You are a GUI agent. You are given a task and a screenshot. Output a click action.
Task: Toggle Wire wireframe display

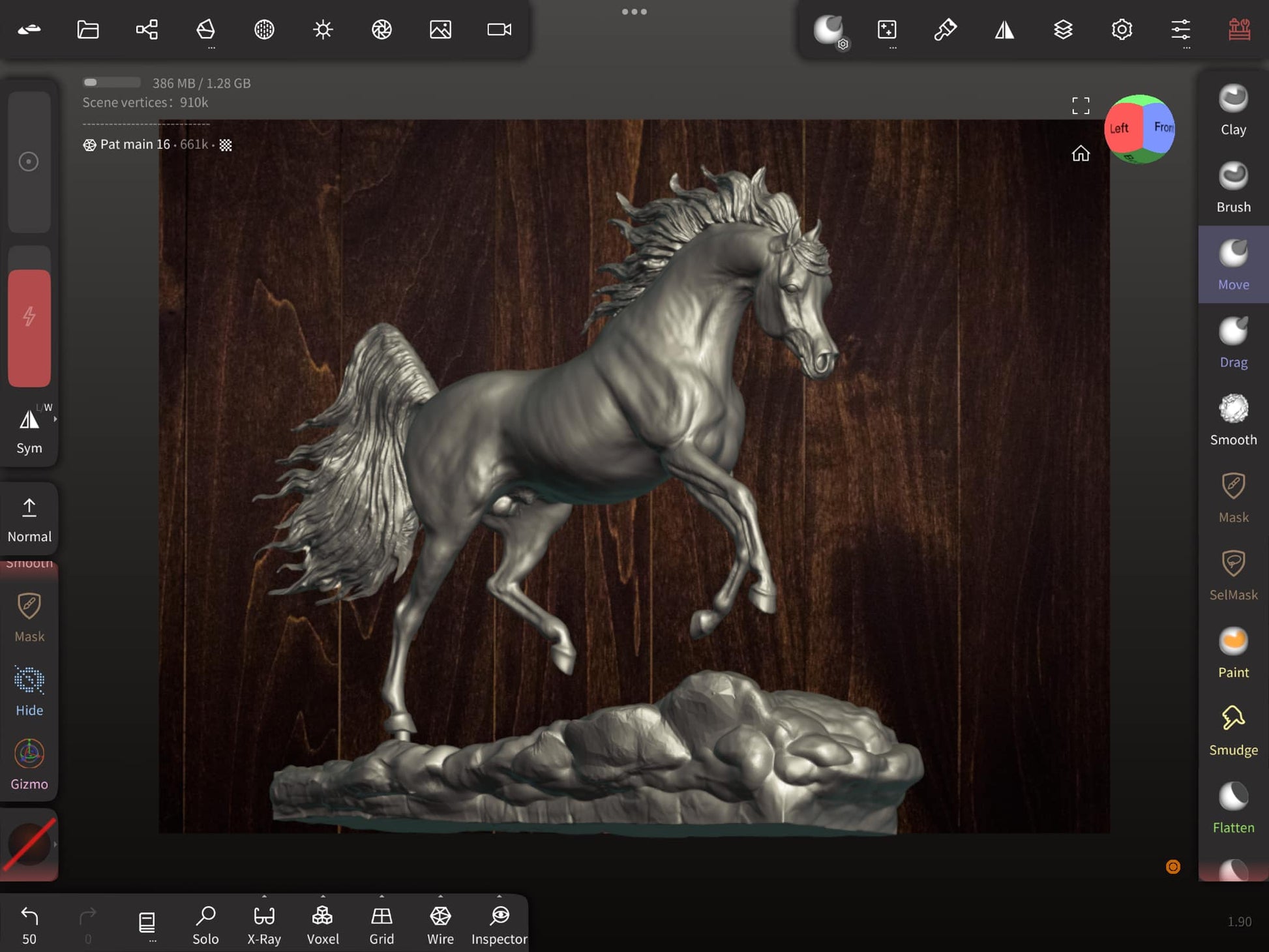pyautogui.click(x=440, y=924)
